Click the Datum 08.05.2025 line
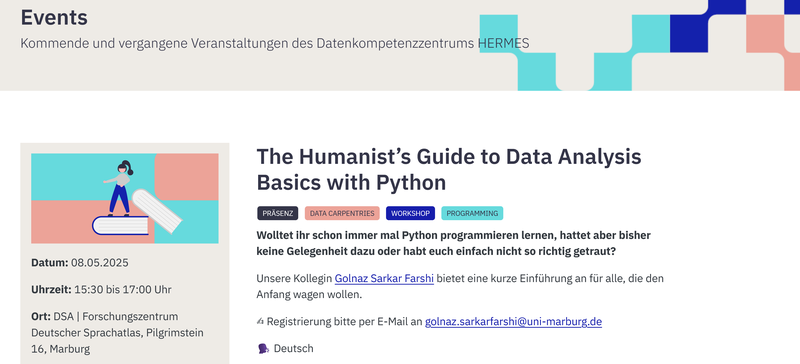 (80, 263)
